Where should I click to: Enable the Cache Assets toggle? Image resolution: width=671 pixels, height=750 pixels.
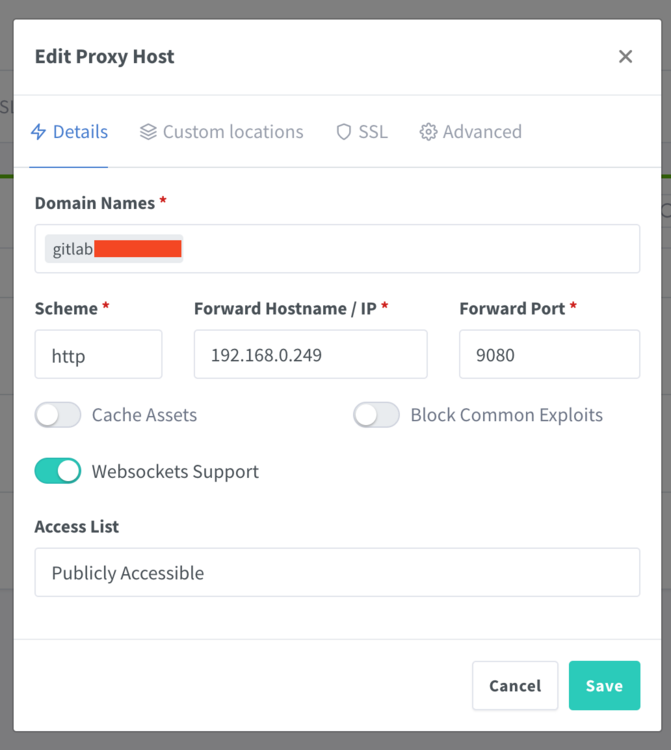58,415
